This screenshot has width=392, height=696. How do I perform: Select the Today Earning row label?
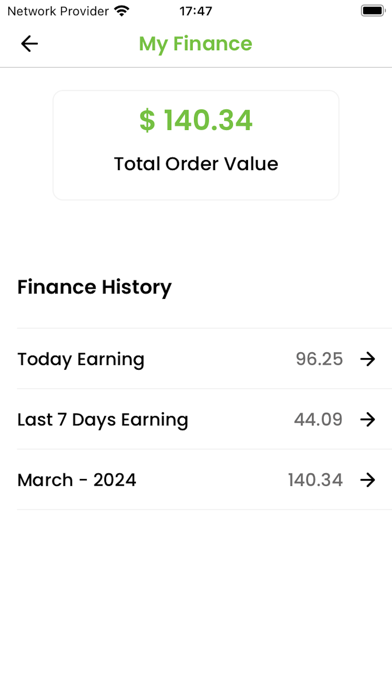[x=81, y=359]
